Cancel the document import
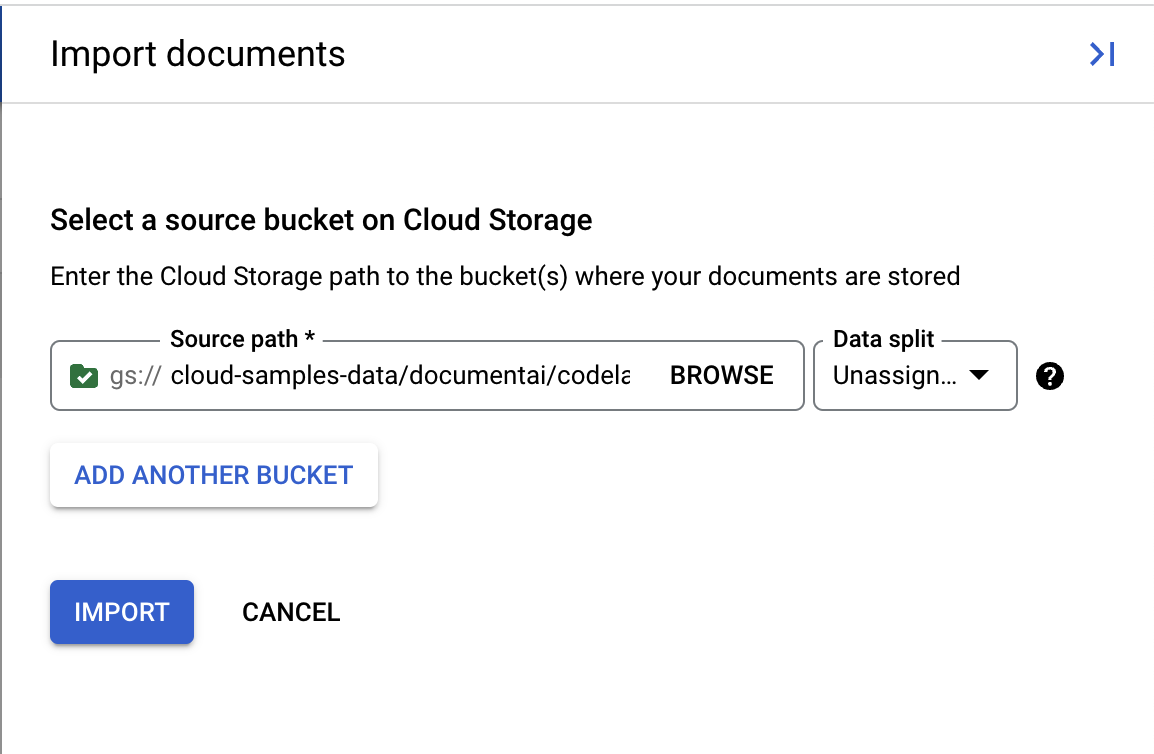The height and width of the screenshot is (754, 1154). tap(291, 612)
